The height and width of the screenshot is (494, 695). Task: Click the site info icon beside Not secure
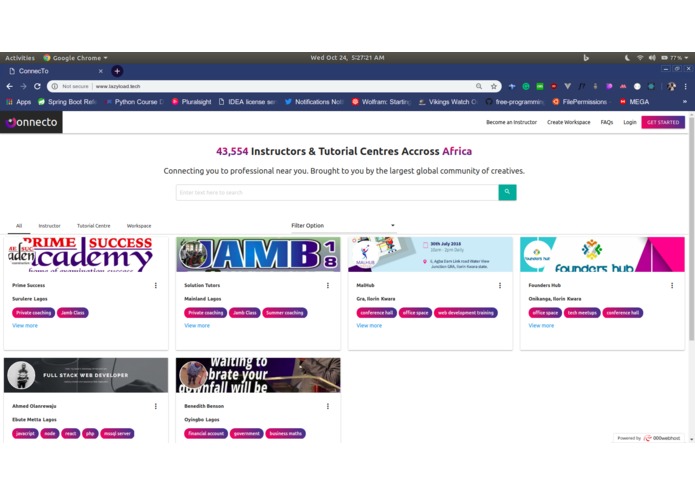[55, 86]
